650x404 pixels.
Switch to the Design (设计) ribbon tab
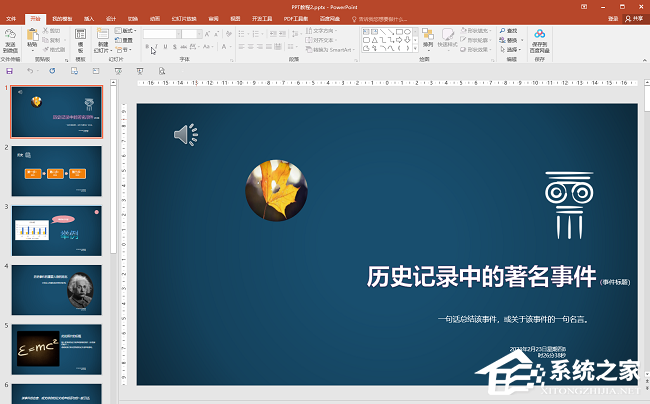(110, 18)
